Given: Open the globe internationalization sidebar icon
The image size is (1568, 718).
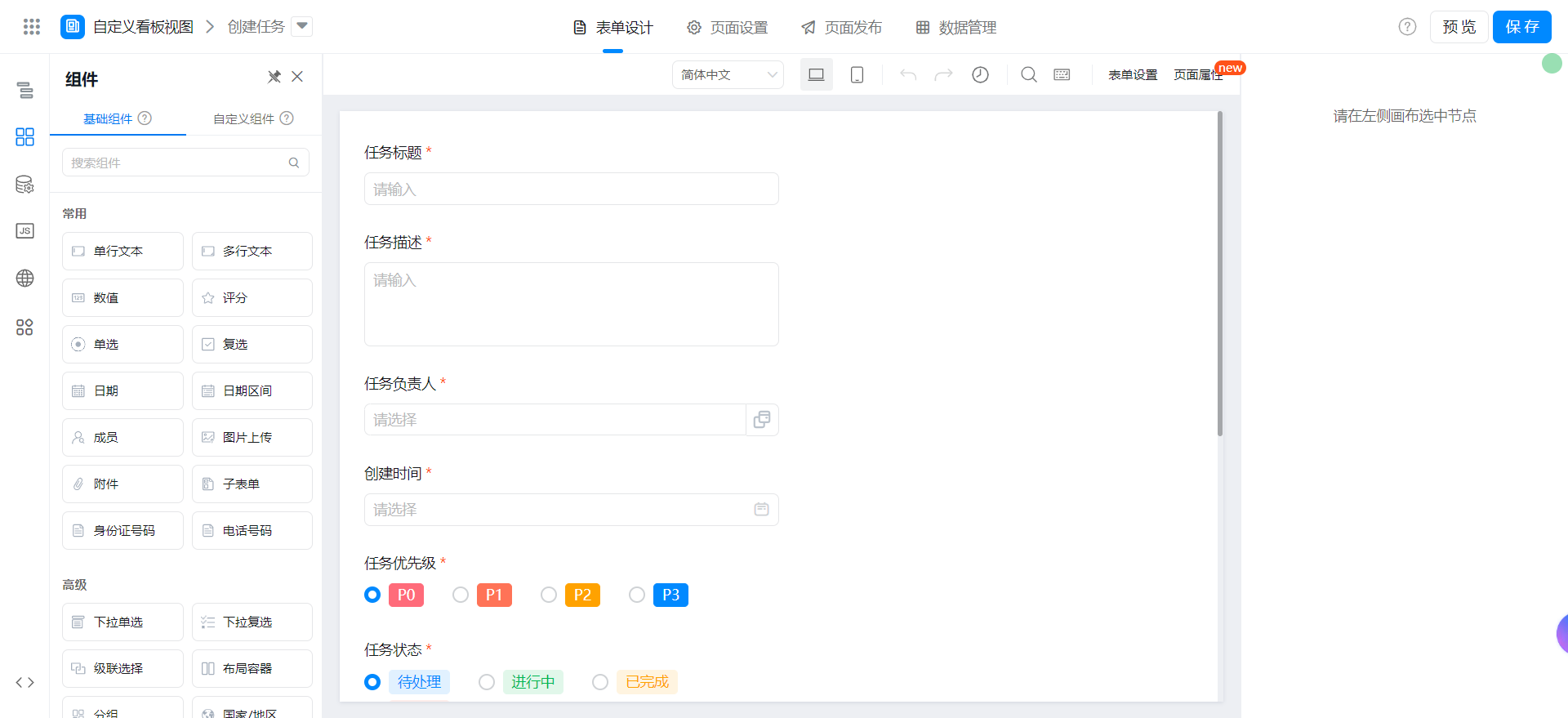Looking at the screenshot, I should (25, 279).
